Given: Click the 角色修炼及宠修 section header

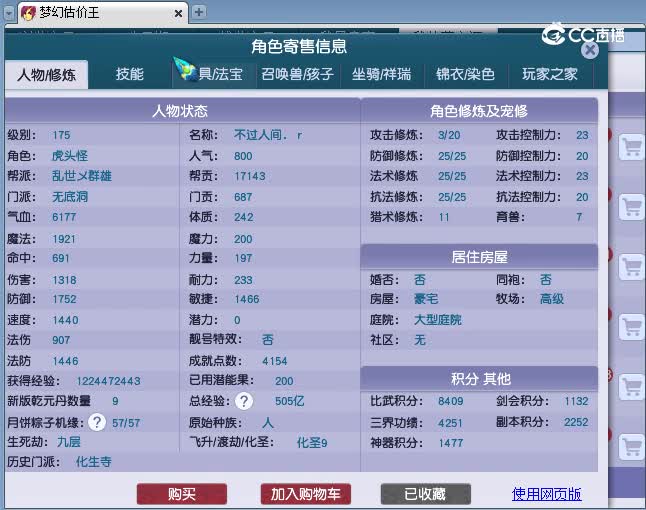Looking at the screenshot, I should pyautogui.click(x=479, y=111).
